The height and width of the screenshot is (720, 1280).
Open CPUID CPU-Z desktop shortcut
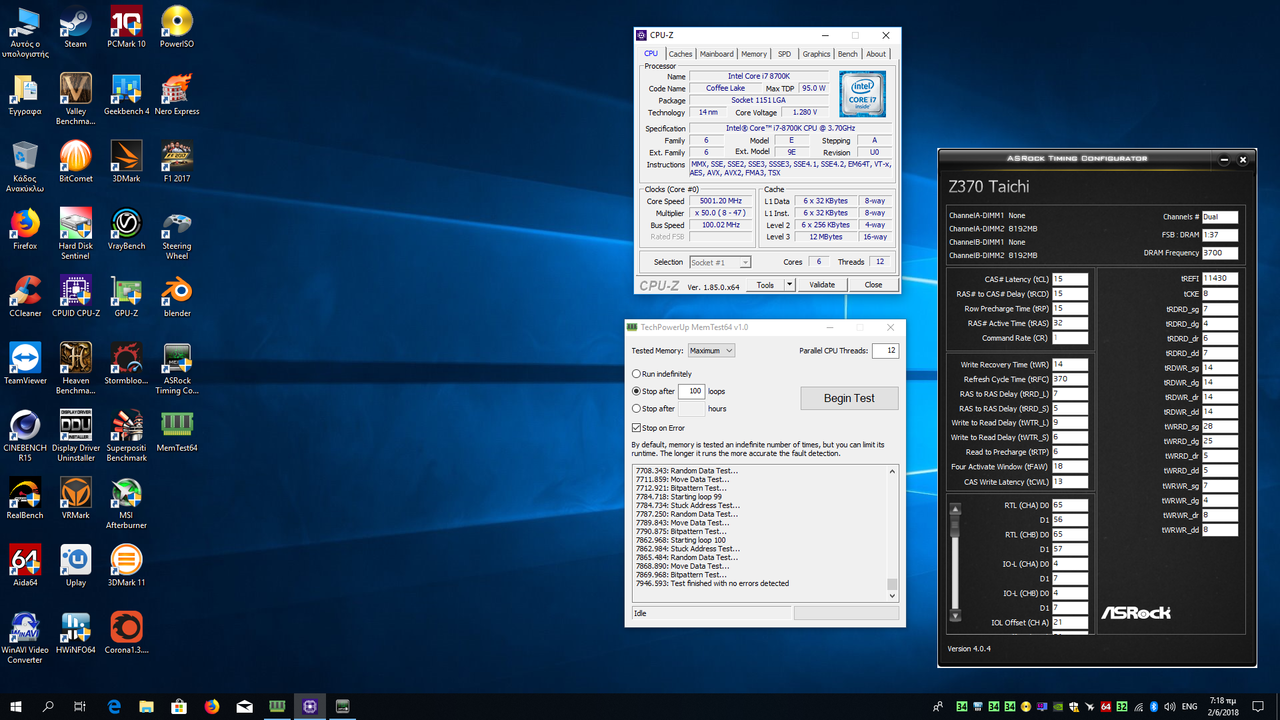pyautogui.click(x=75, y=295)
